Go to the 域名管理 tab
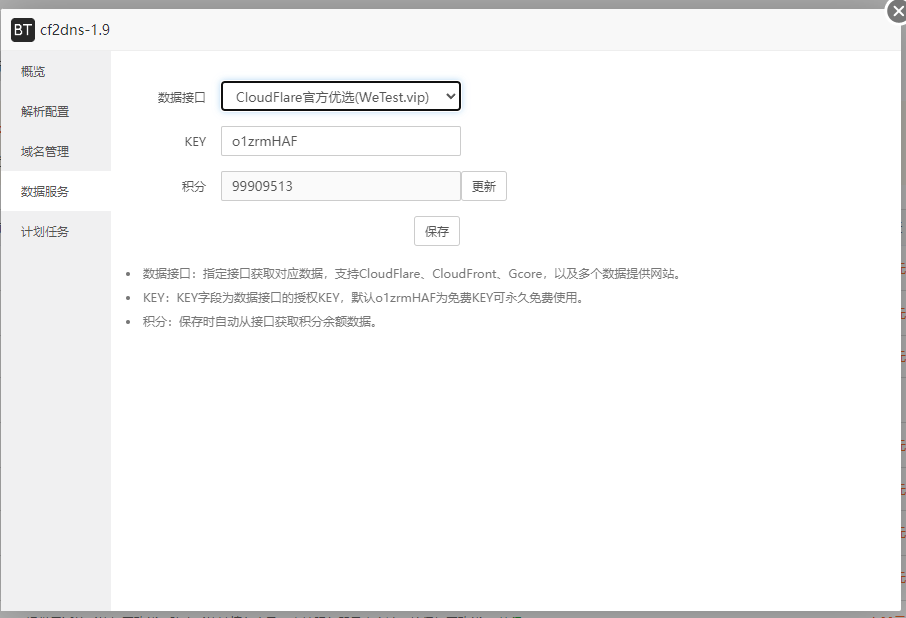 point(56,151)
